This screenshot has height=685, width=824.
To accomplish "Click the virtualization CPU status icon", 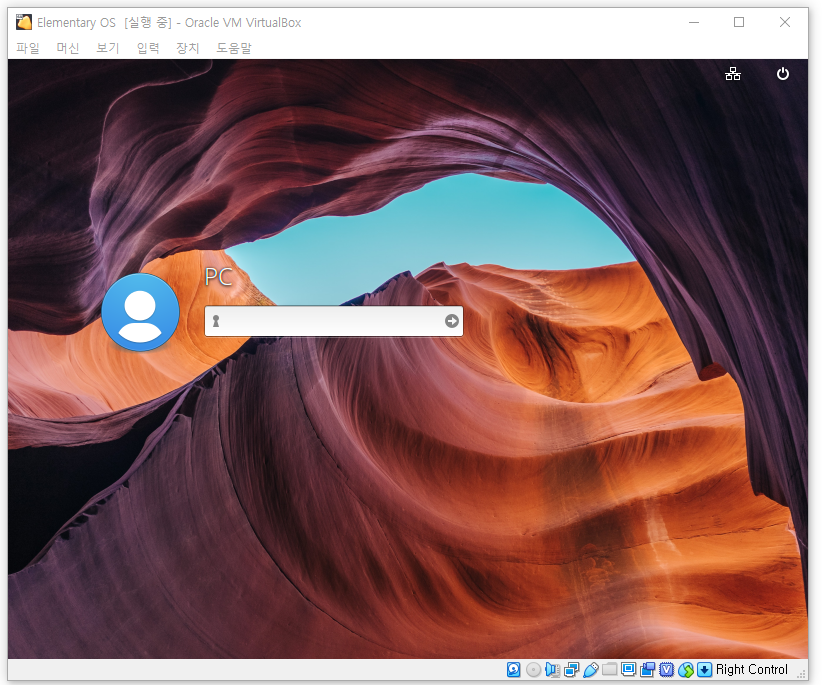I will coord(666,669).
